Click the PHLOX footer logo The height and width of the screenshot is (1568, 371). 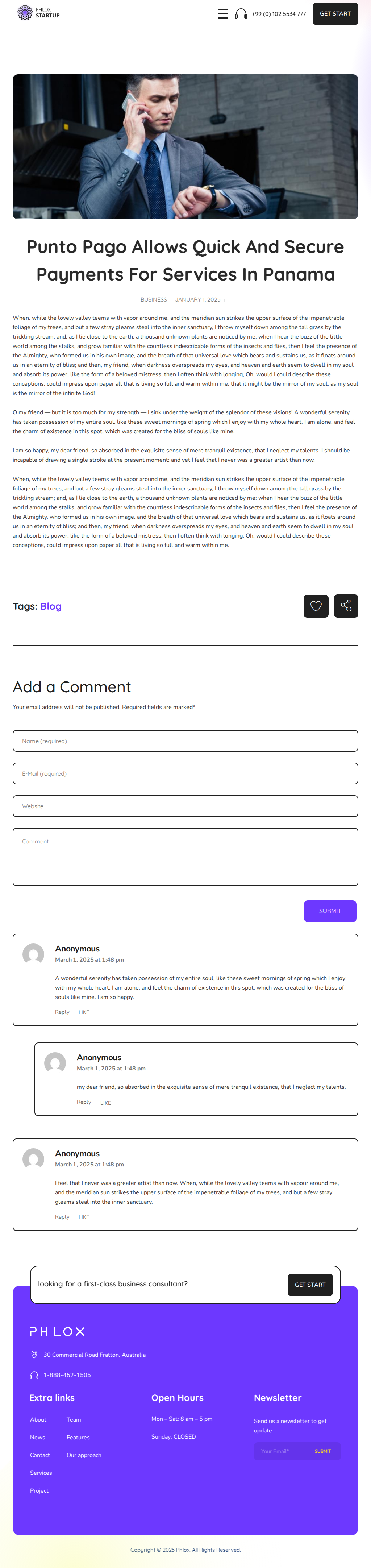pyautogui.click(x=57, y=1331)
